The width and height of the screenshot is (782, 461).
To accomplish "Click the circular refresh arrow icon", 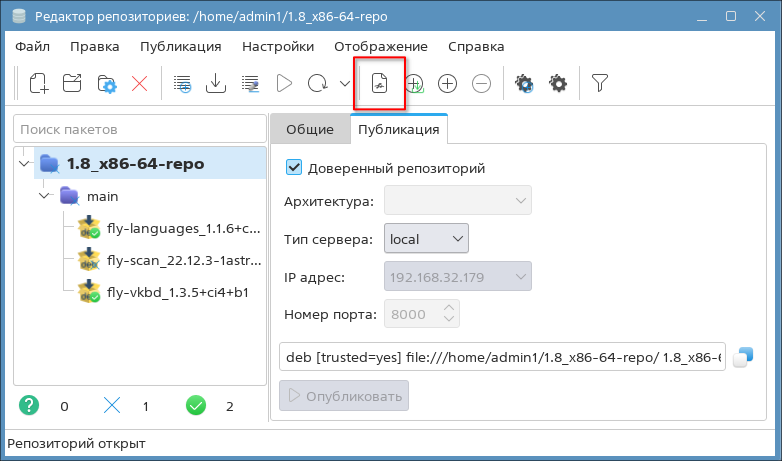I will coord(317,84).
